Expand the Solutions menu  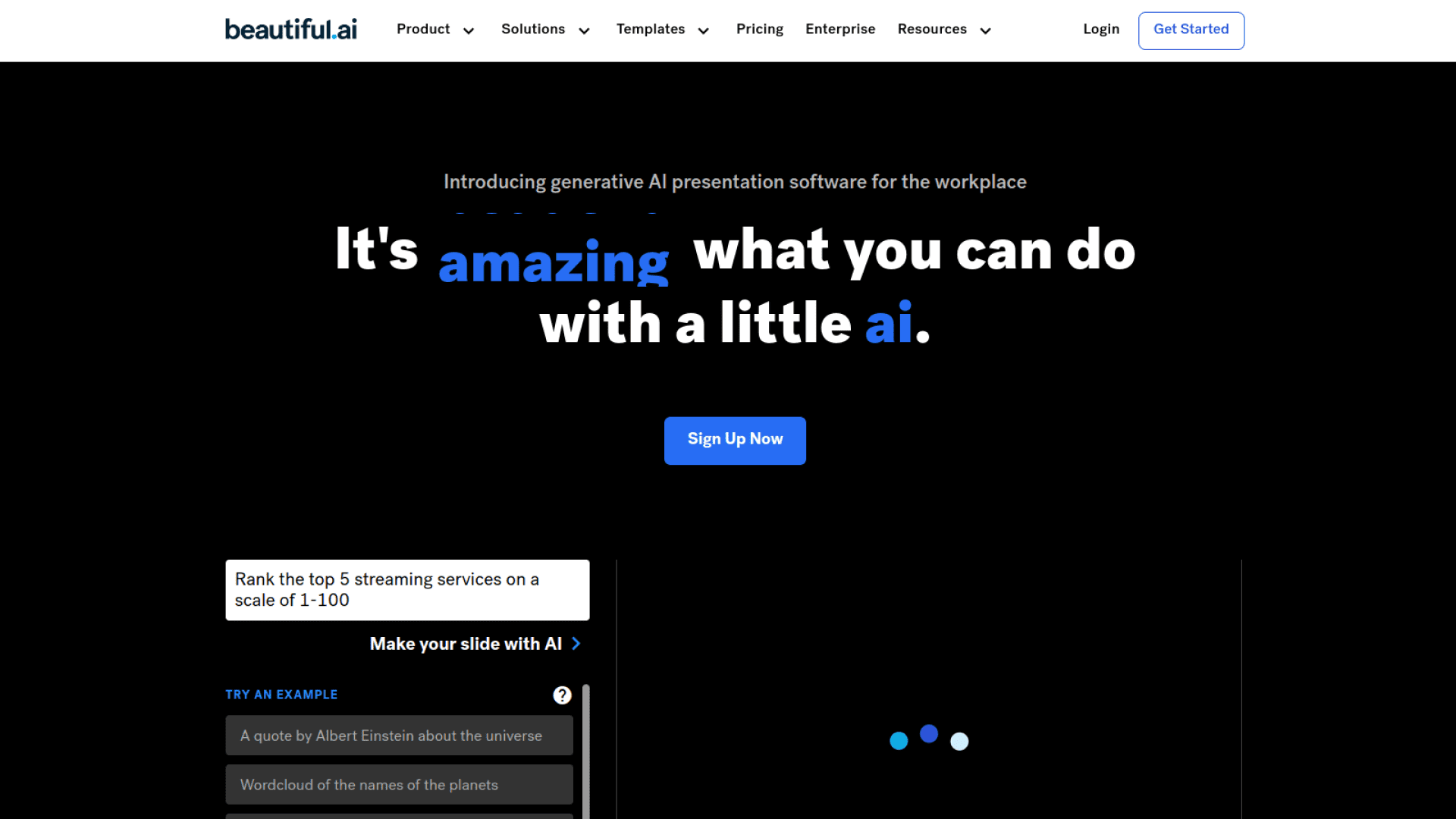pos(544,30)
